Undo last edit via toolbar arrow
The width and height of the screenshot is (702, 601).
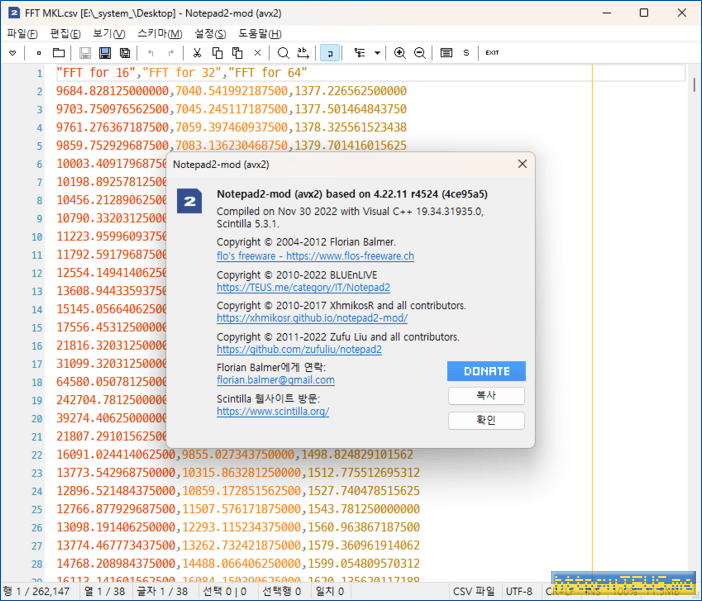pyautogui.click(x=151, y=53)
